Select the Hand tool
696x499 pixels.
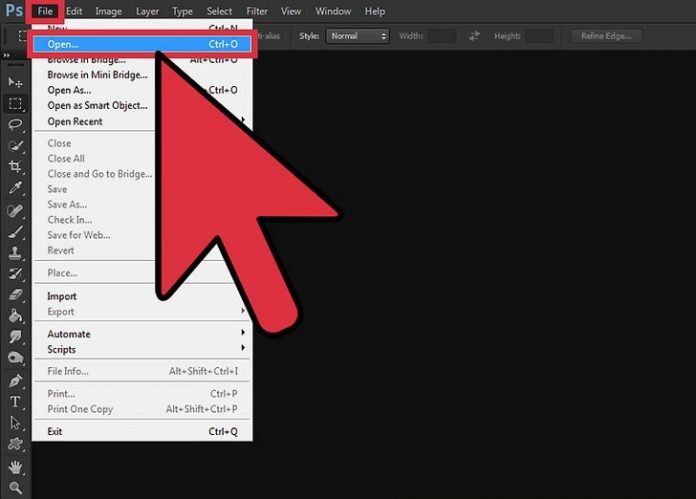click(x=15, y=467)
